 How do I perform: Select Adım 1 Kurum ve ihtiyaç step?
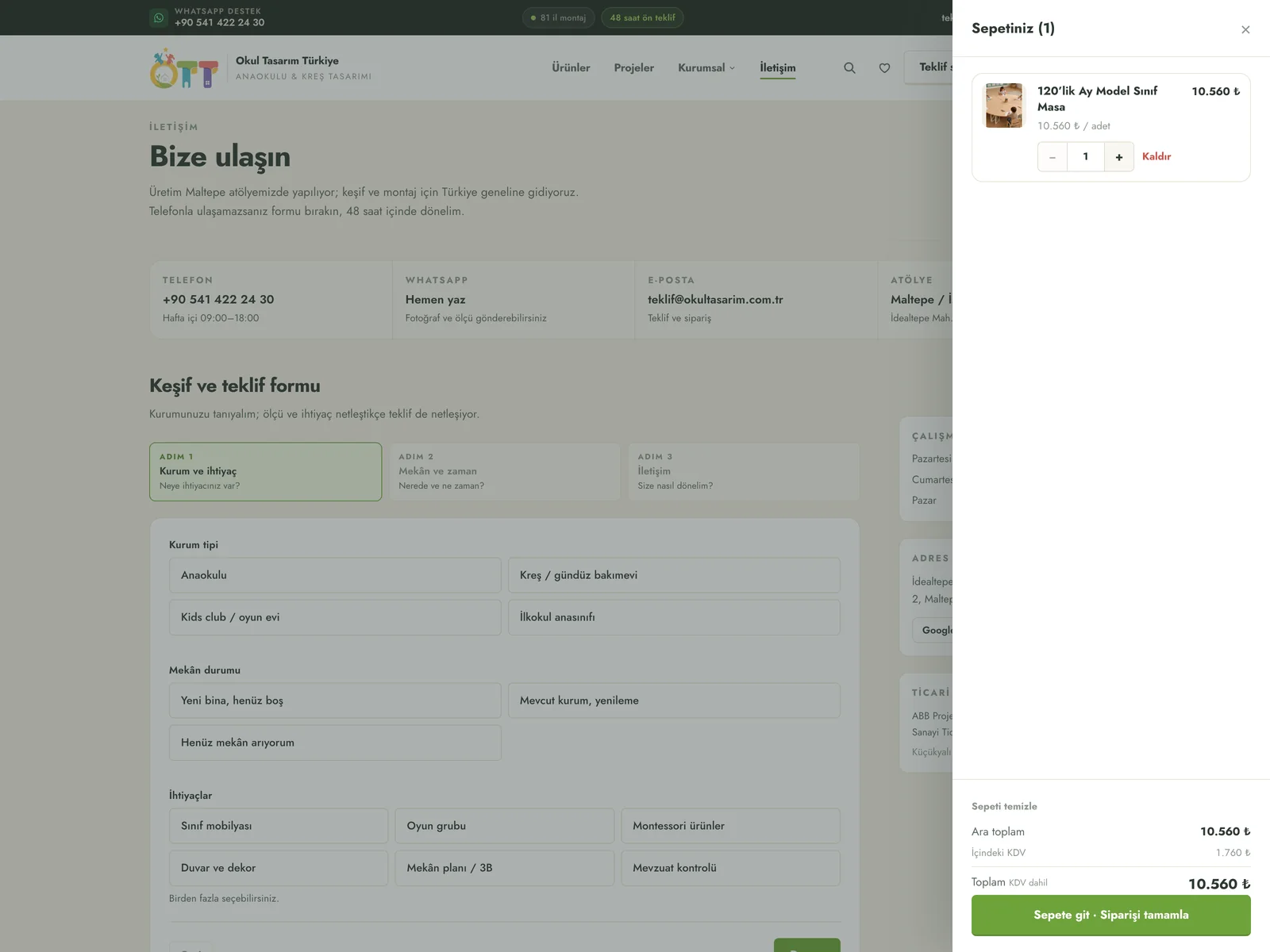[265, 471]
